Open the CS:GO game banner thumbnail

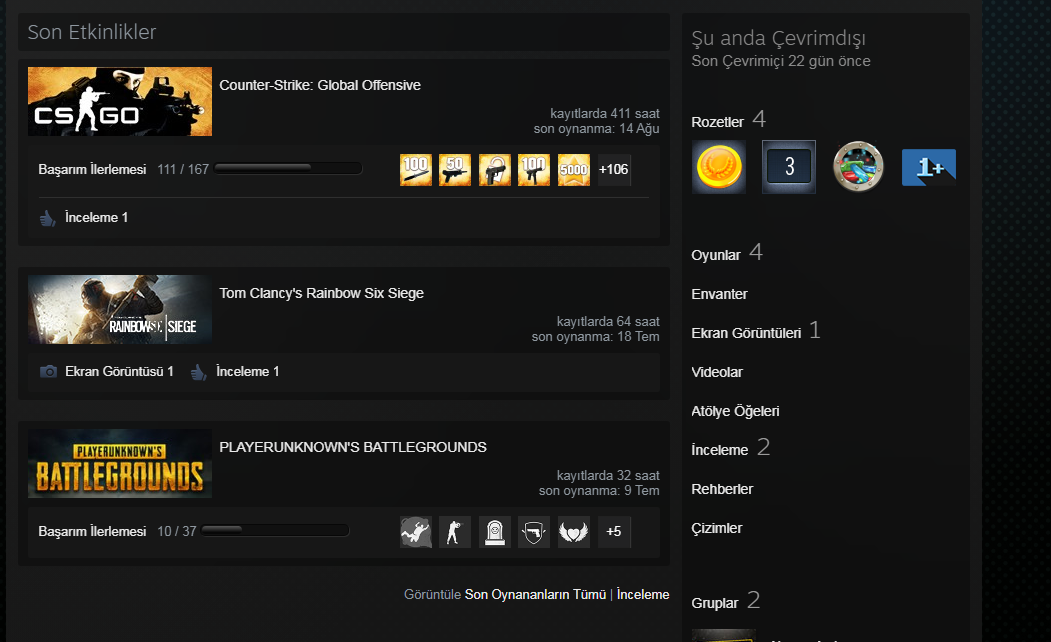point(120,101)
